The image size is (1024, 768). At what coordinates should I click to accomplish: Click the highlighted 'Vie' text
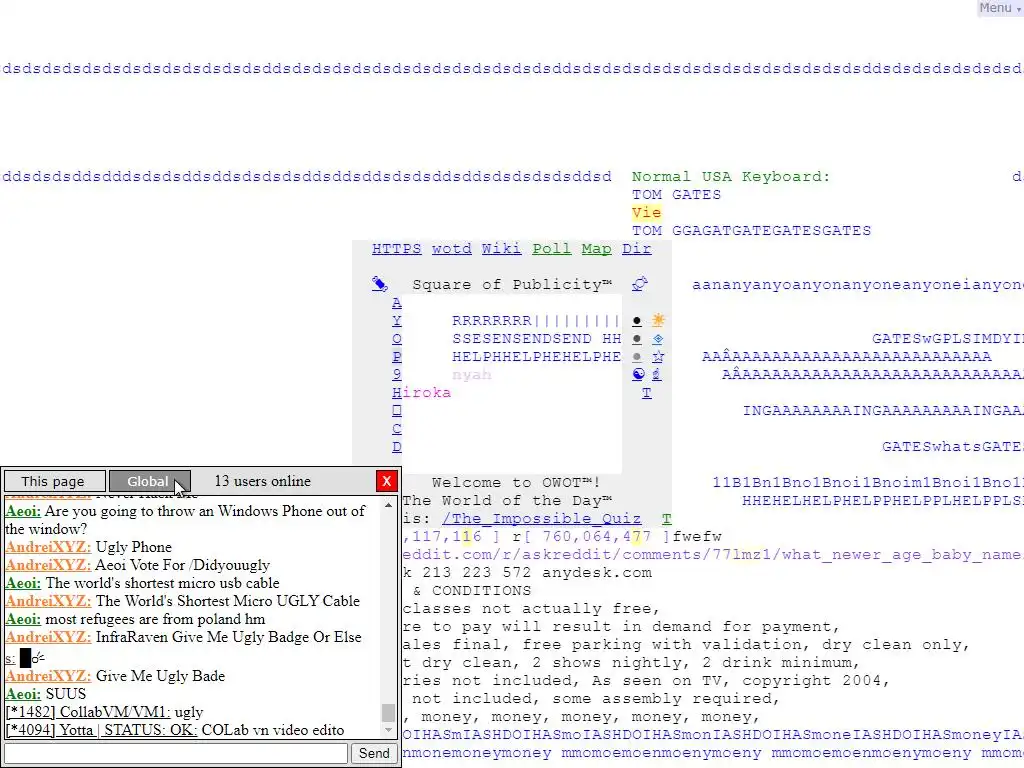(x=647, y=213)
